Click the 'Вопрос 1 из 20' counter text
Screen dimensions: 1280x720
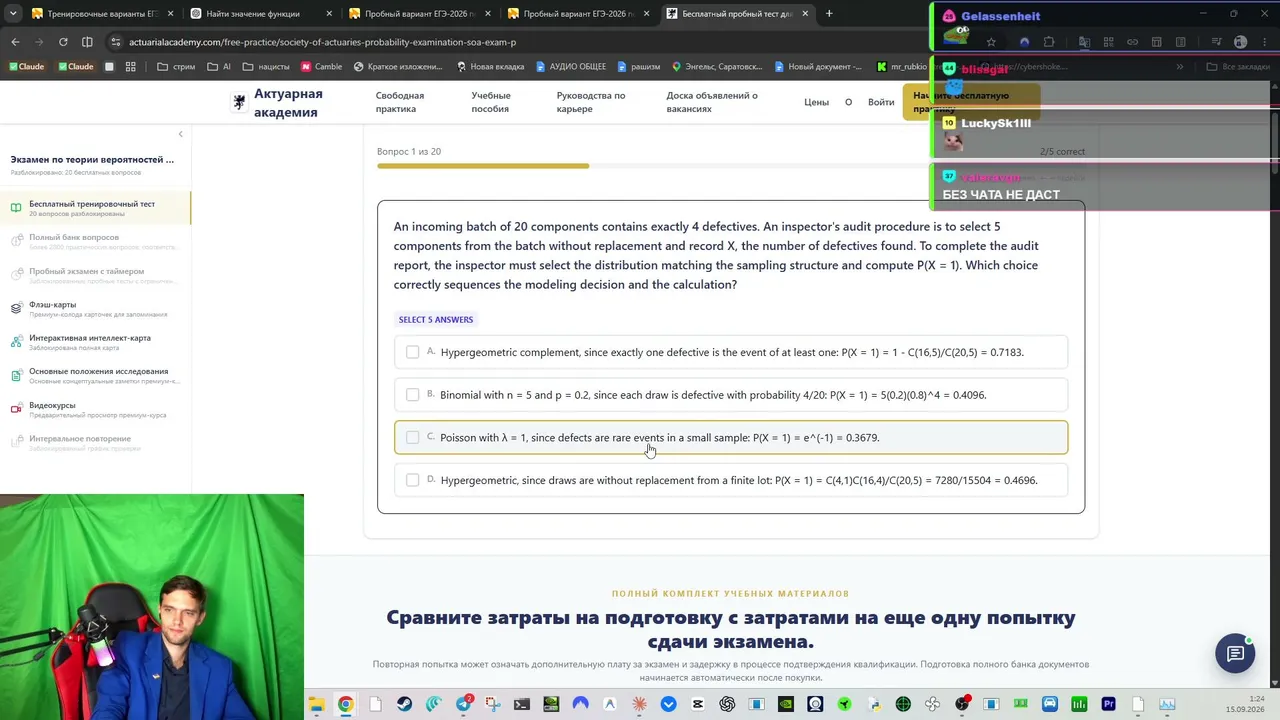pyautogui.click(x=409, y=151)
